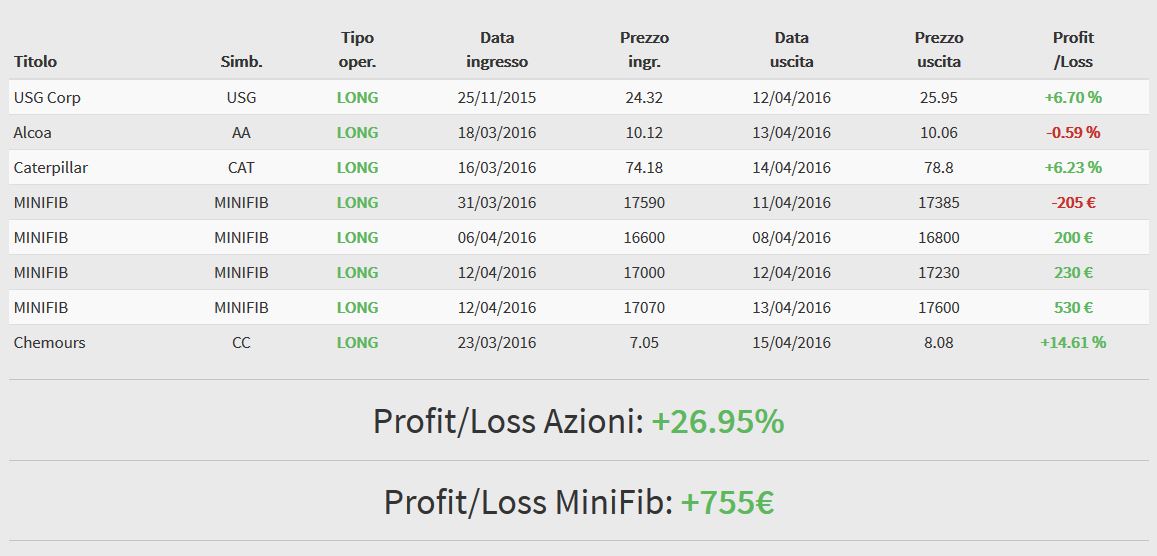Click the CAT symbol cell
Screen dimensions: 1157x556
tap(241, 168)
